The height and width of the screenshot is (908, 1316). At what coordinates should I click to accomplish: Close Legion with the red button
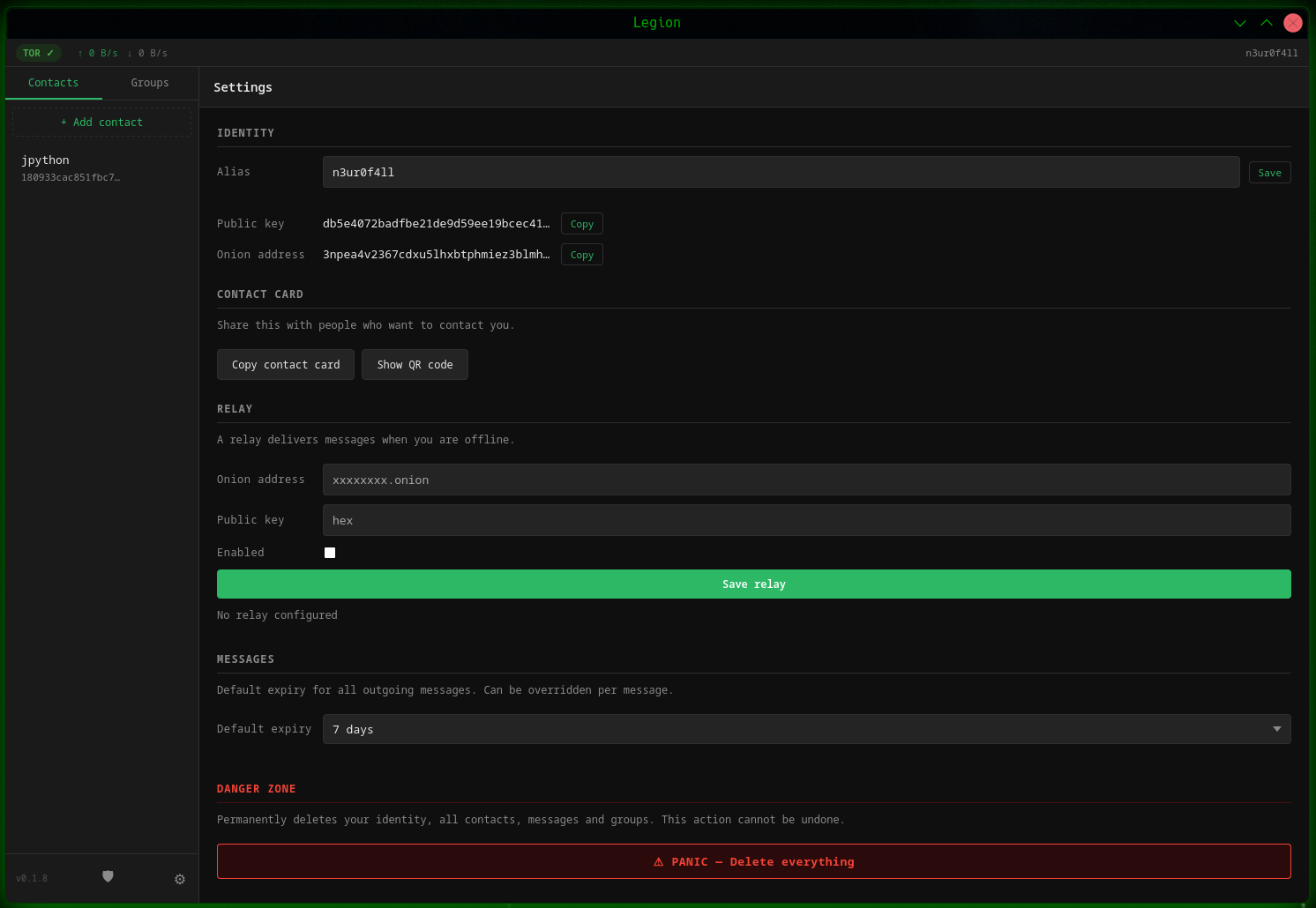pyautogui.click(x=1293, y=23)
